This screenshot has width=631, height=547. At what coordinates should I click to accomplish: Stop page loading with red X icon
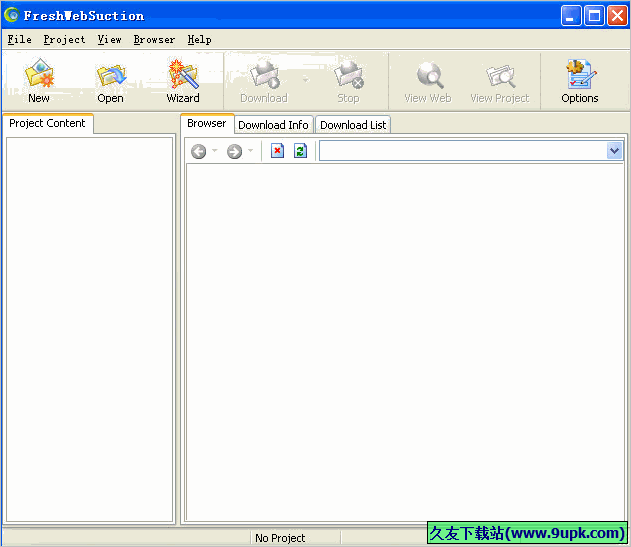[277, 151]
